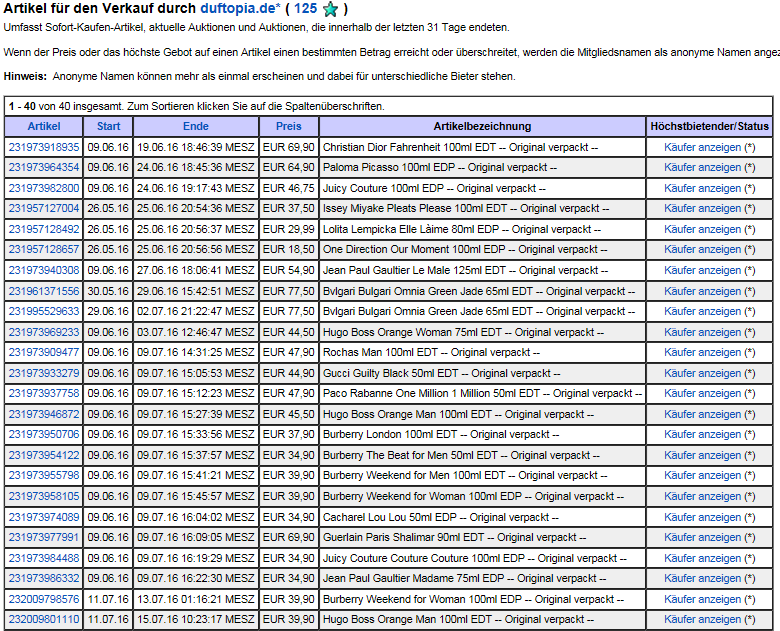Select price cell EUR 69,90 for Fahrenheit
780x631 pixels.
point(289,147)
